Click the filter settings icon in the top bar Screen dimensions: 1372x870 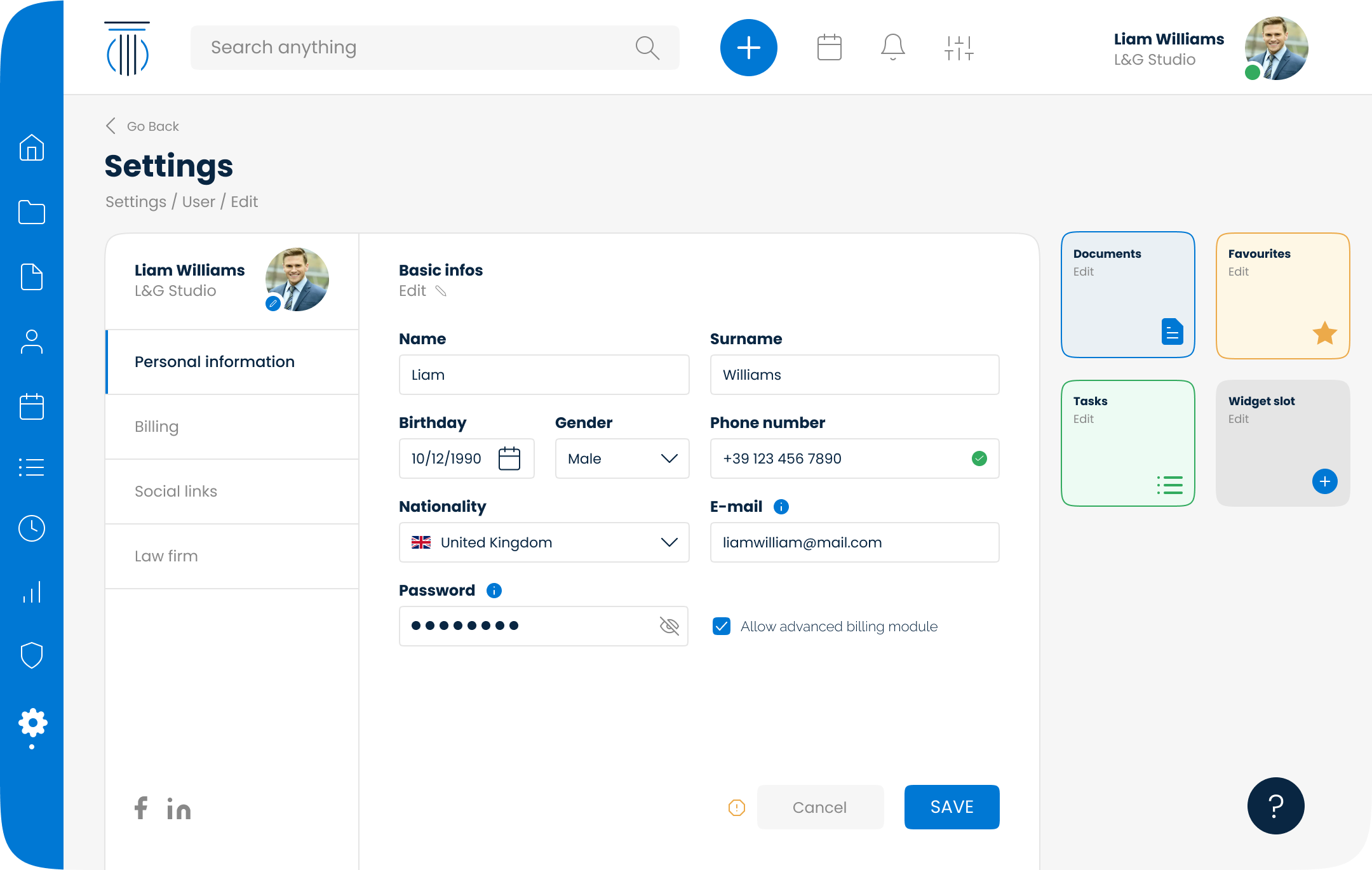coord(958,46)
